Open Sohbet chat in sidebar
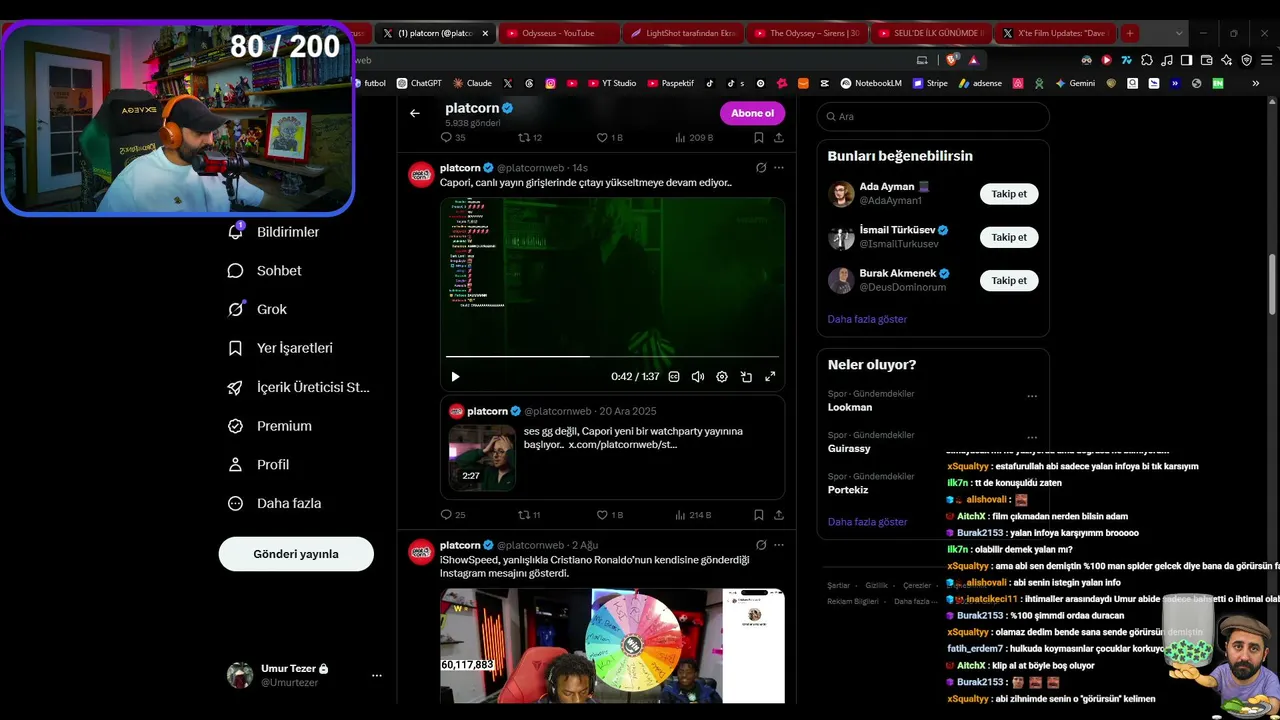 coord(265,271)
